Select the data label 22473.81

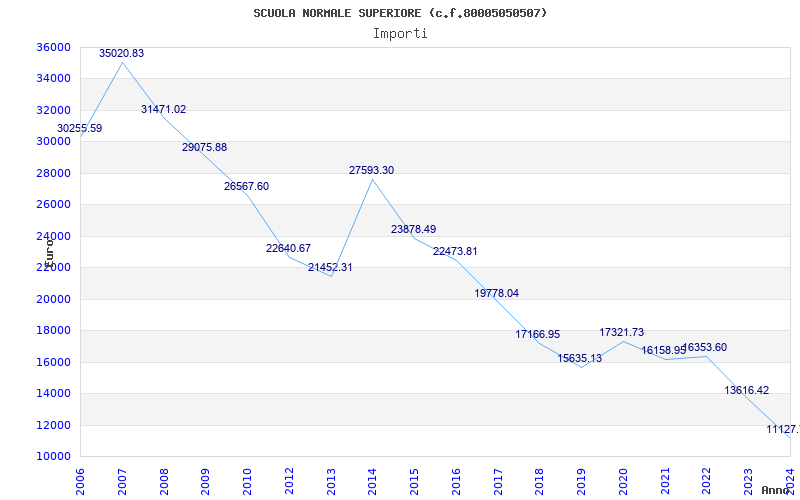tap(456, 252)
